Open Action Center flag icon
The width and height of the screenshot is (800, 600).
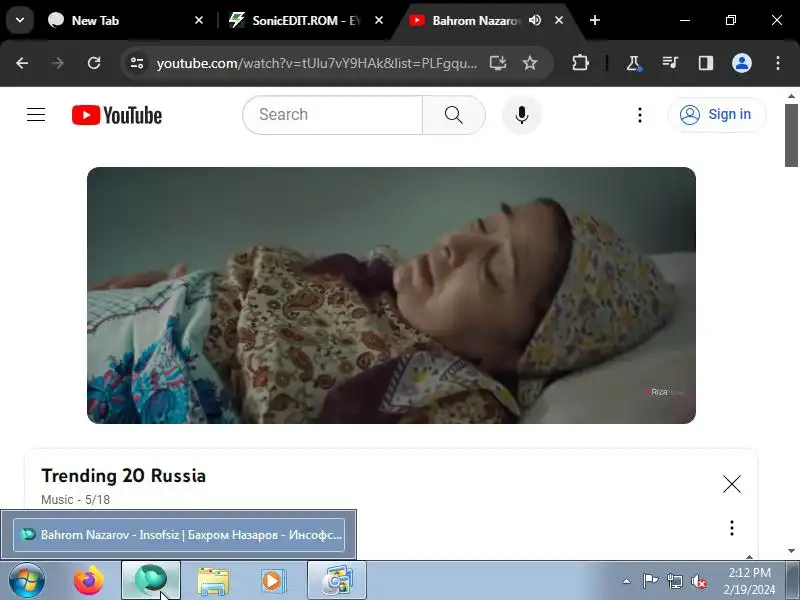650,581
